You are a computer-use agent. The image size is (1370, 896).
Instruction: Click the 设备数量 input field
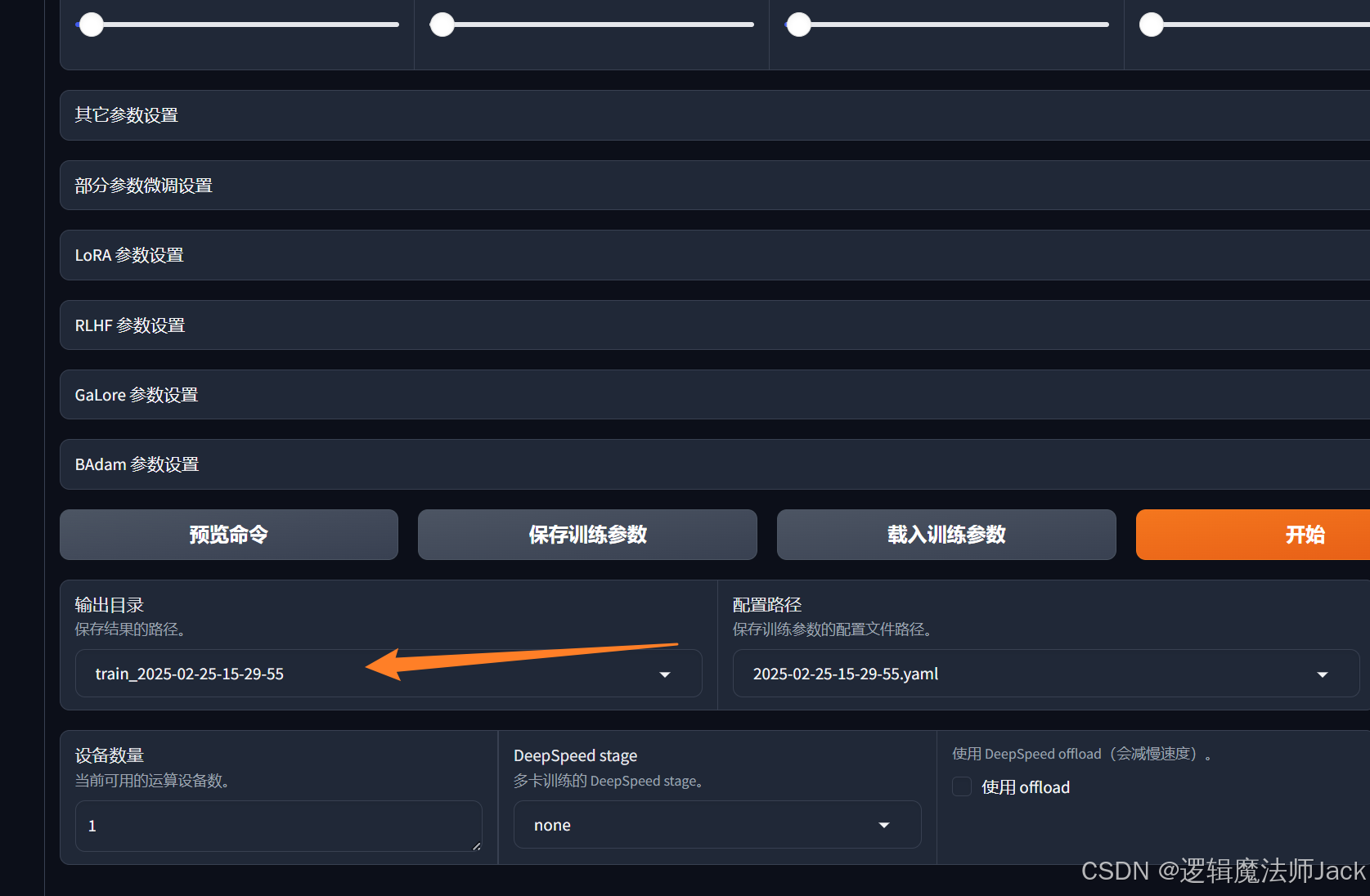pyautogui.click(x=270, y=826)
